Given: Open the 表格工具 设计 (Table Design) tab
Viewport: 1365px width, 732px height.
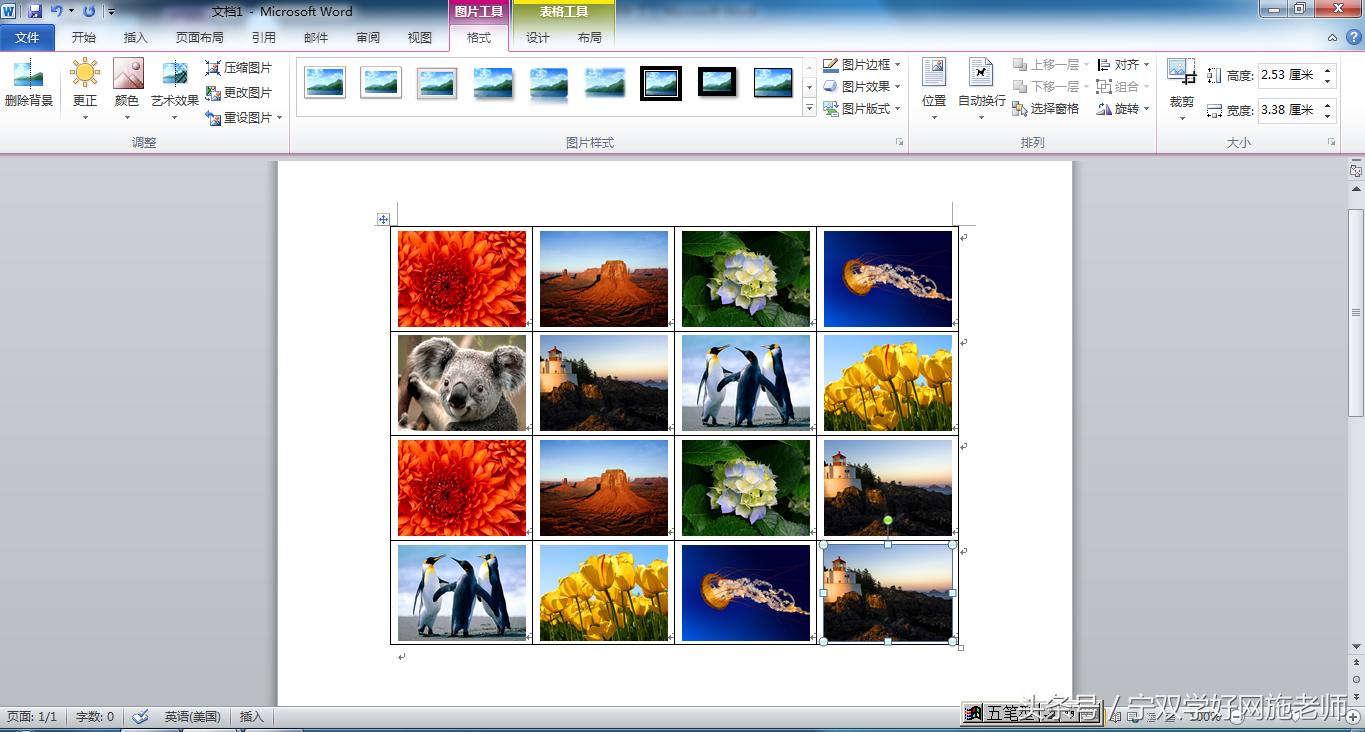Looking at the screenshot, I should [538, 37].
